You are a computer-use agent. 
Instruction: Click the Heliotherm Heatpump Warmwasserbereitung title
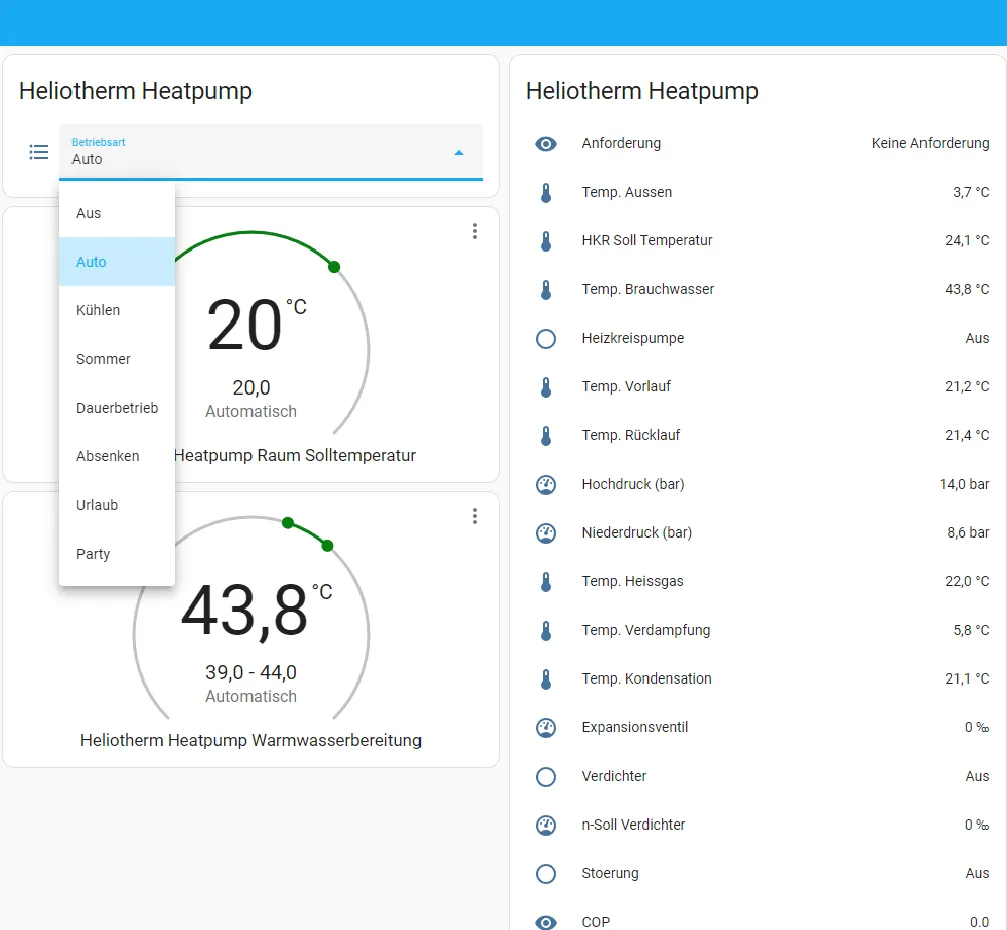(250, 741)
